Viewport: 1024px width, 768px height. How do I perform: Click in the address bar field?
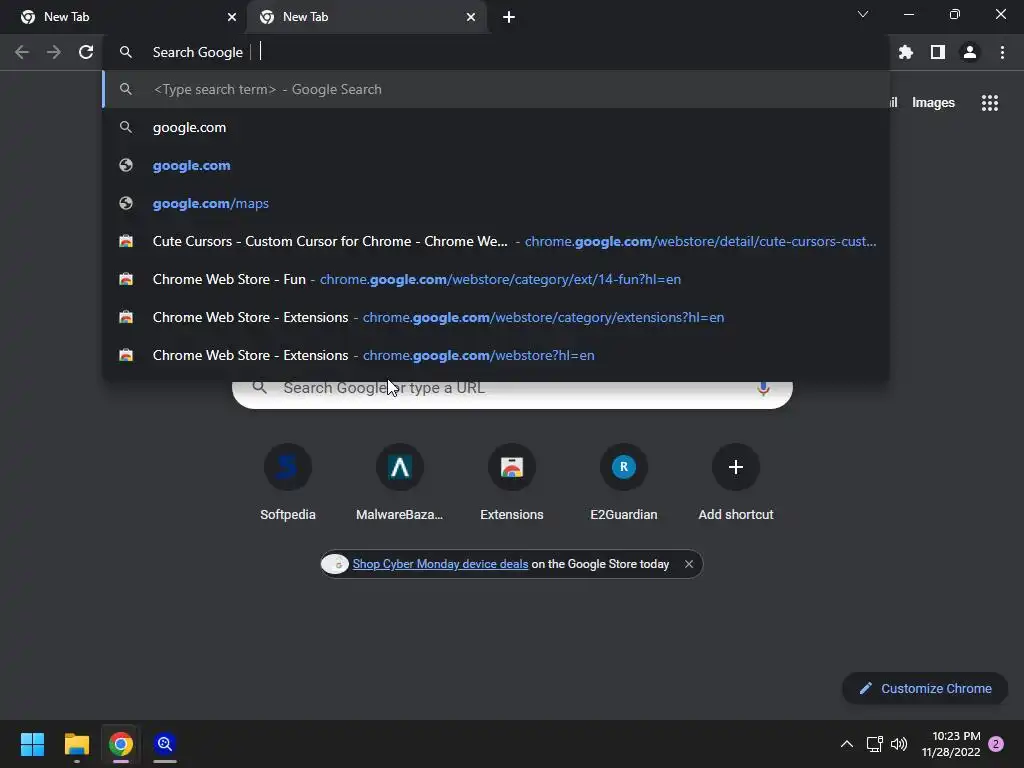coord(496,52)
